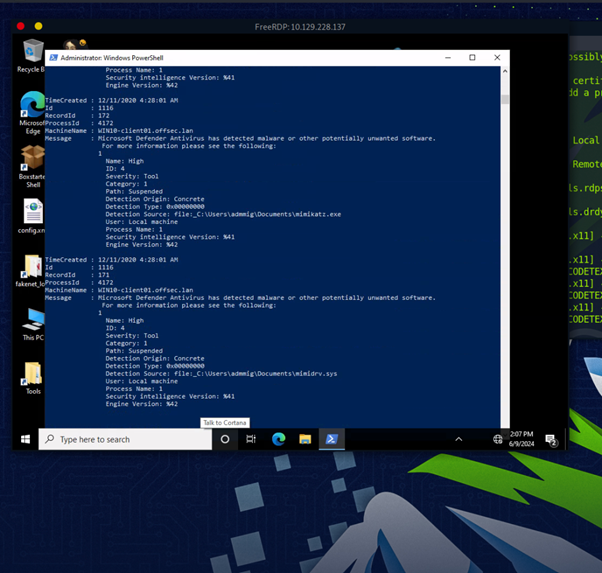Open the Action Center notifications icon
This screenshot has width=602, height=573.
tap(551, 440)
